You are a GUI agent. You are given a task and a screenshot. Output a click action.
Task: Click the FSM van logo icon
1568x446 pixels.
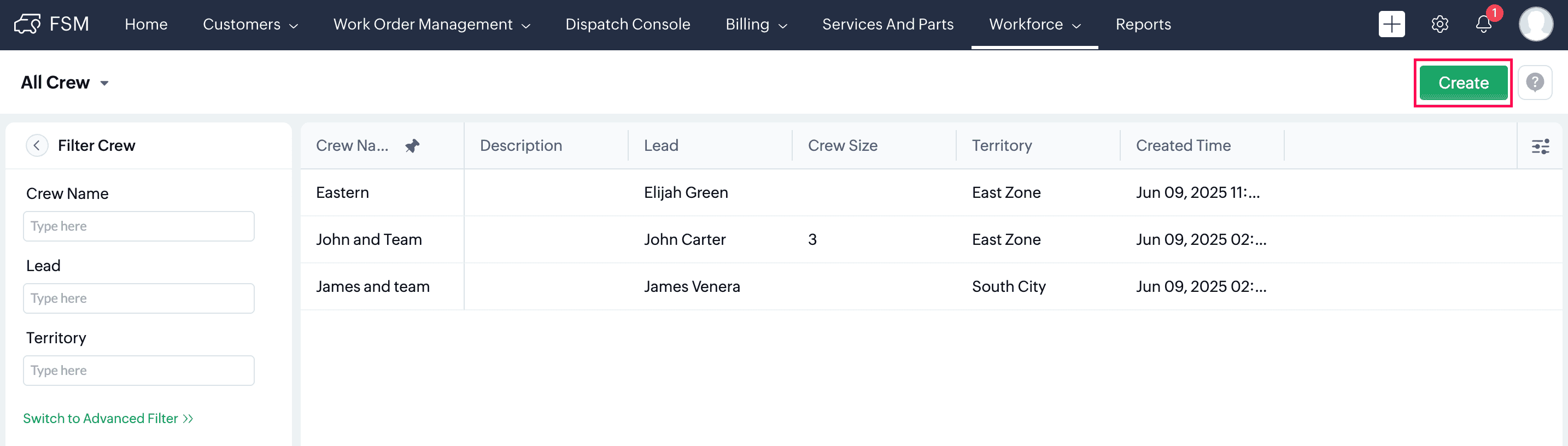tap(27, 25)
